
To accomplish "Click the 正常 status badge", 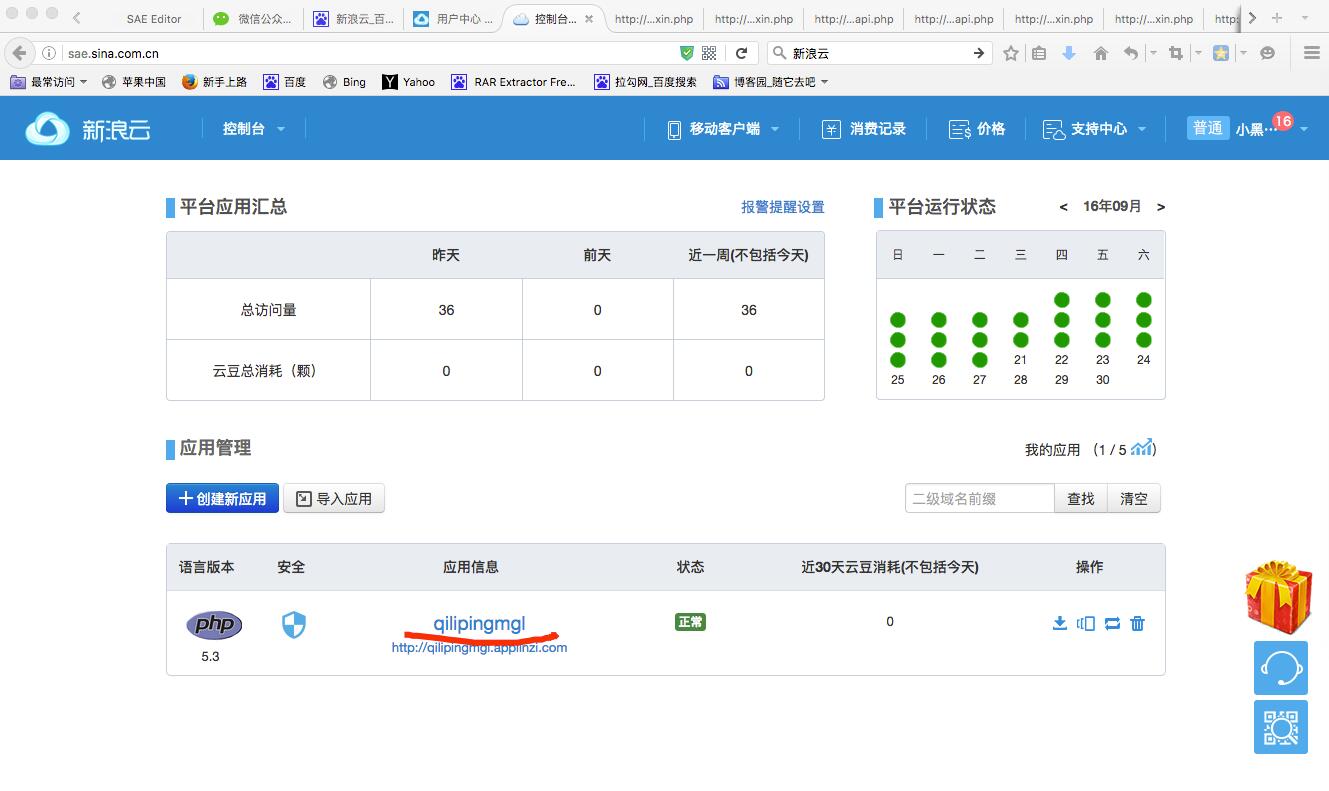I will click(x=690, y=622).
